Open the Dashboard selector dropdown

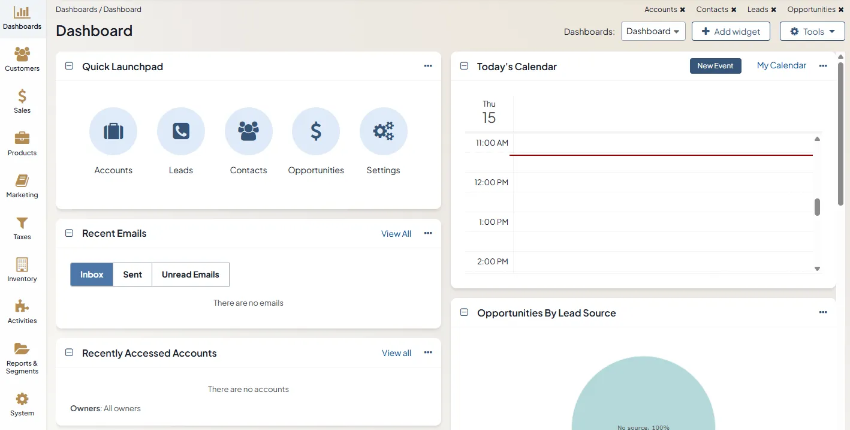pos(653,32)
